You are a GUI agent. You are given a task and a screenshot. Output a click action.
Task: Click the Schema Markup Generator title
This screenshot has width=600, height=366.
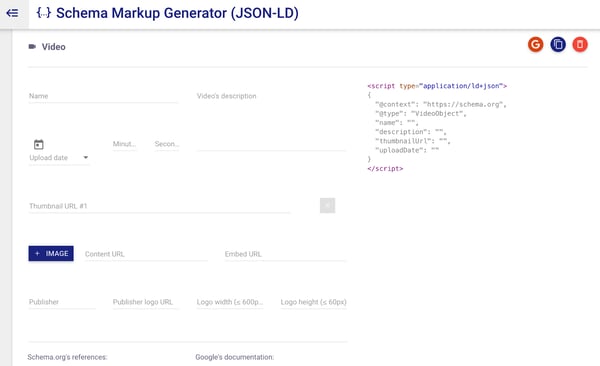177,13
